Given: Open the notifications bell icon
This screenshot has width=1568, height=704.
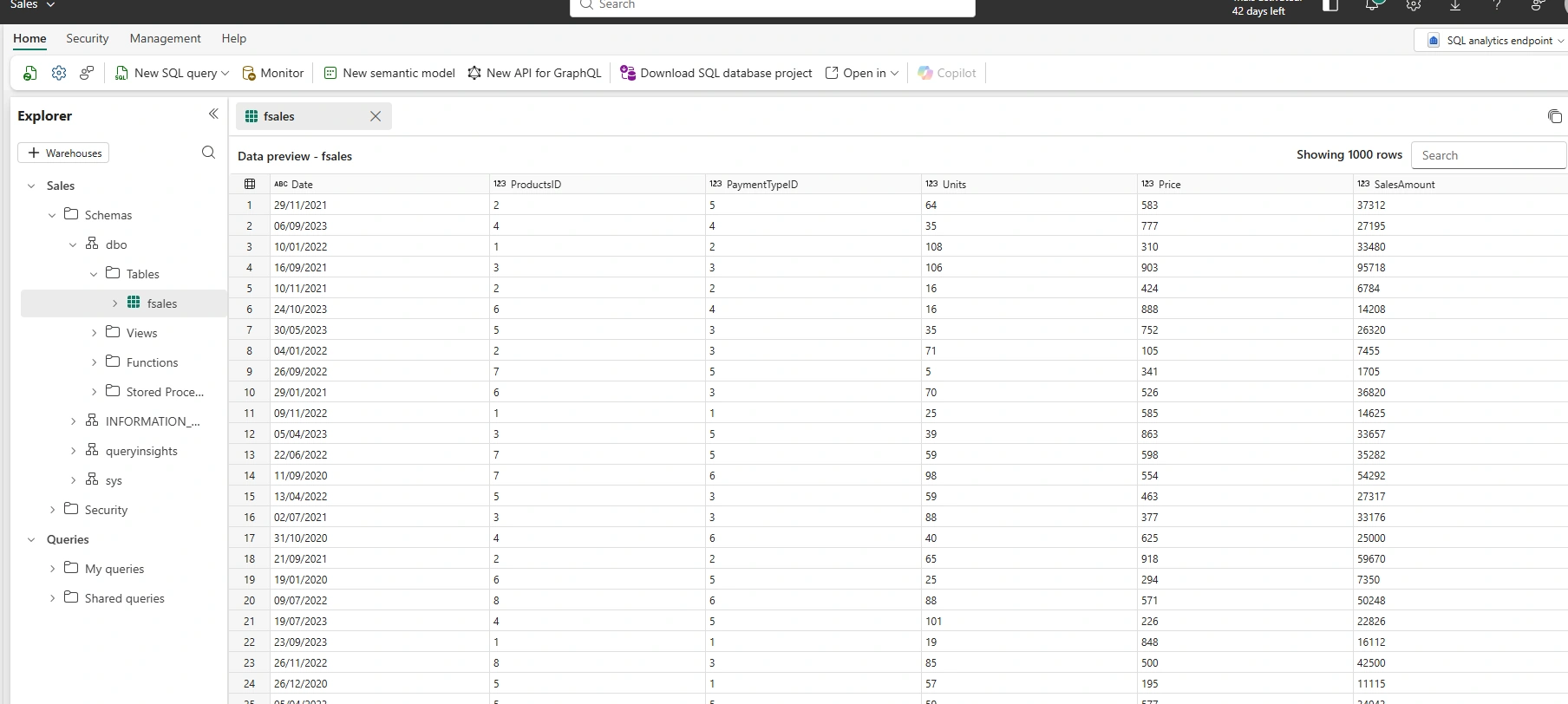Looking at the screenshot, I should (1372, 5).
